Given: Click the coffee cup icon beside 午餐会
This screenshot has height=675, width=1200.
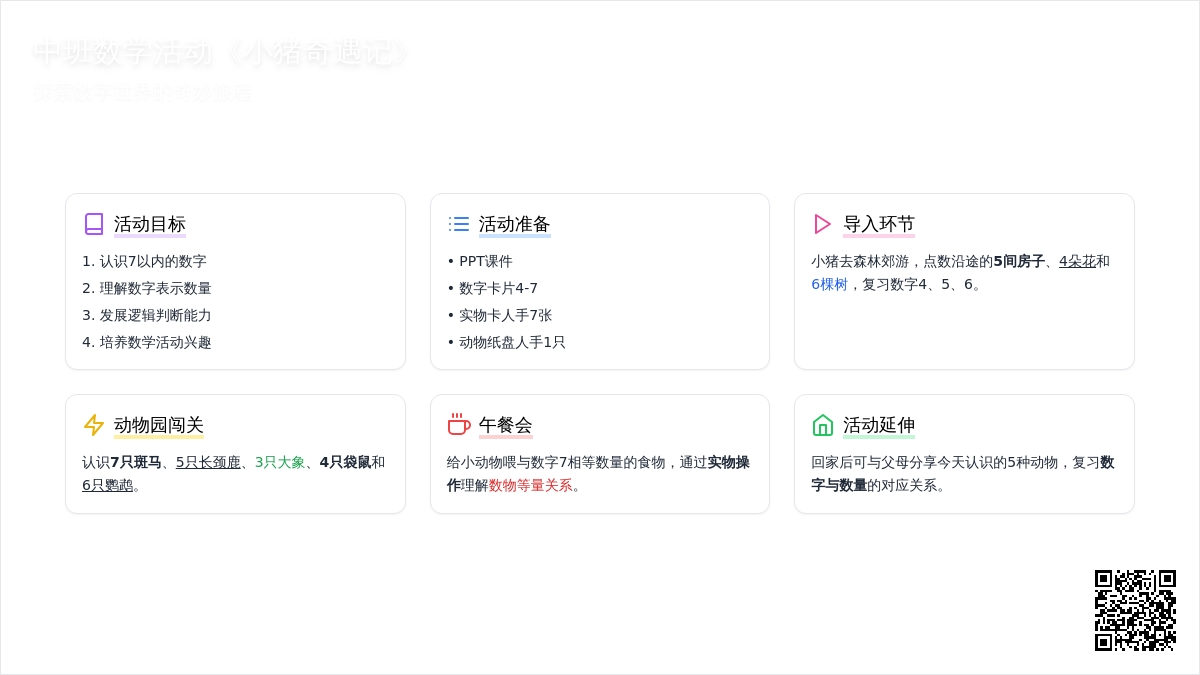Looking at the screenshot, I should pyautogui.click(x=459, y=425).
